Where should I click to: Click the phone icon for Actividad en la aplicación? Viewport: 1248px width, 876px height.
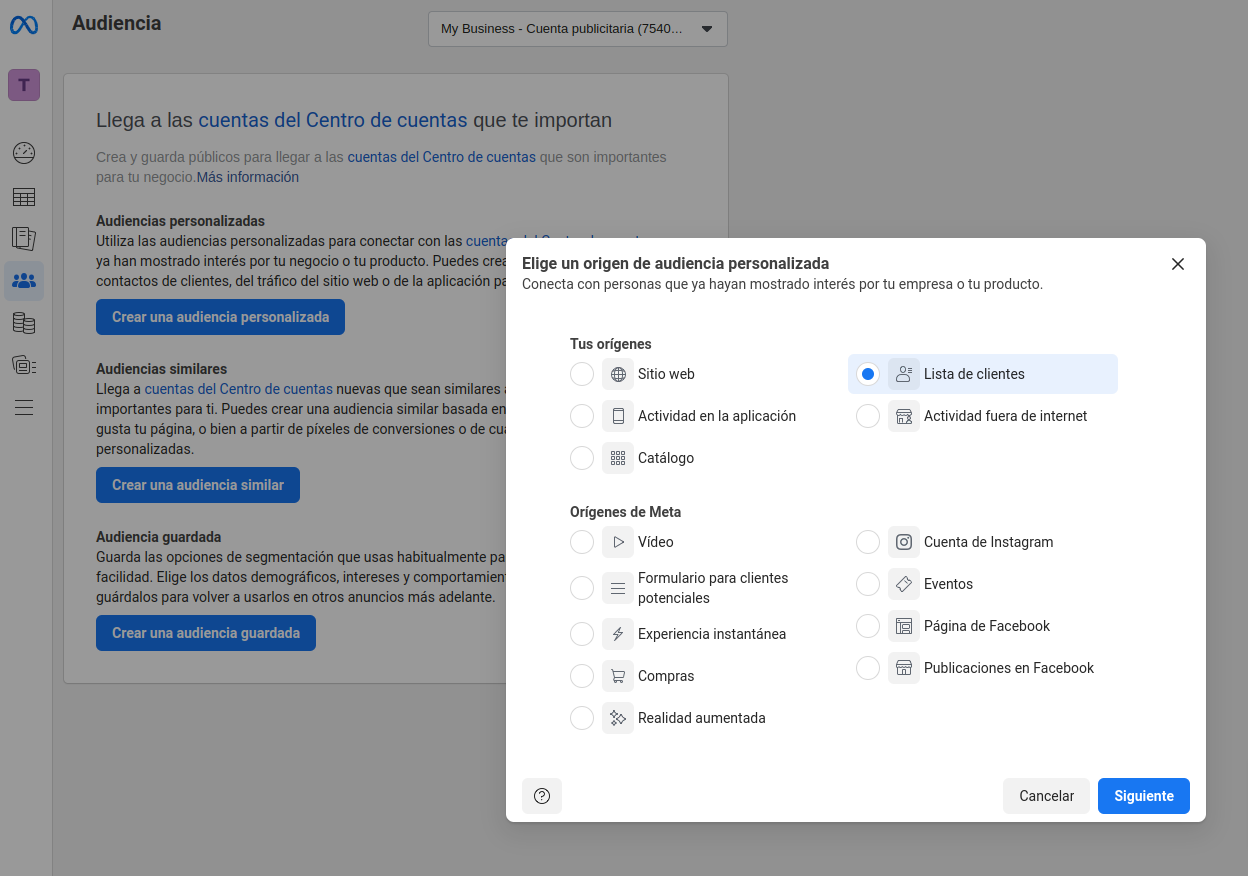[x=618, y=416]
